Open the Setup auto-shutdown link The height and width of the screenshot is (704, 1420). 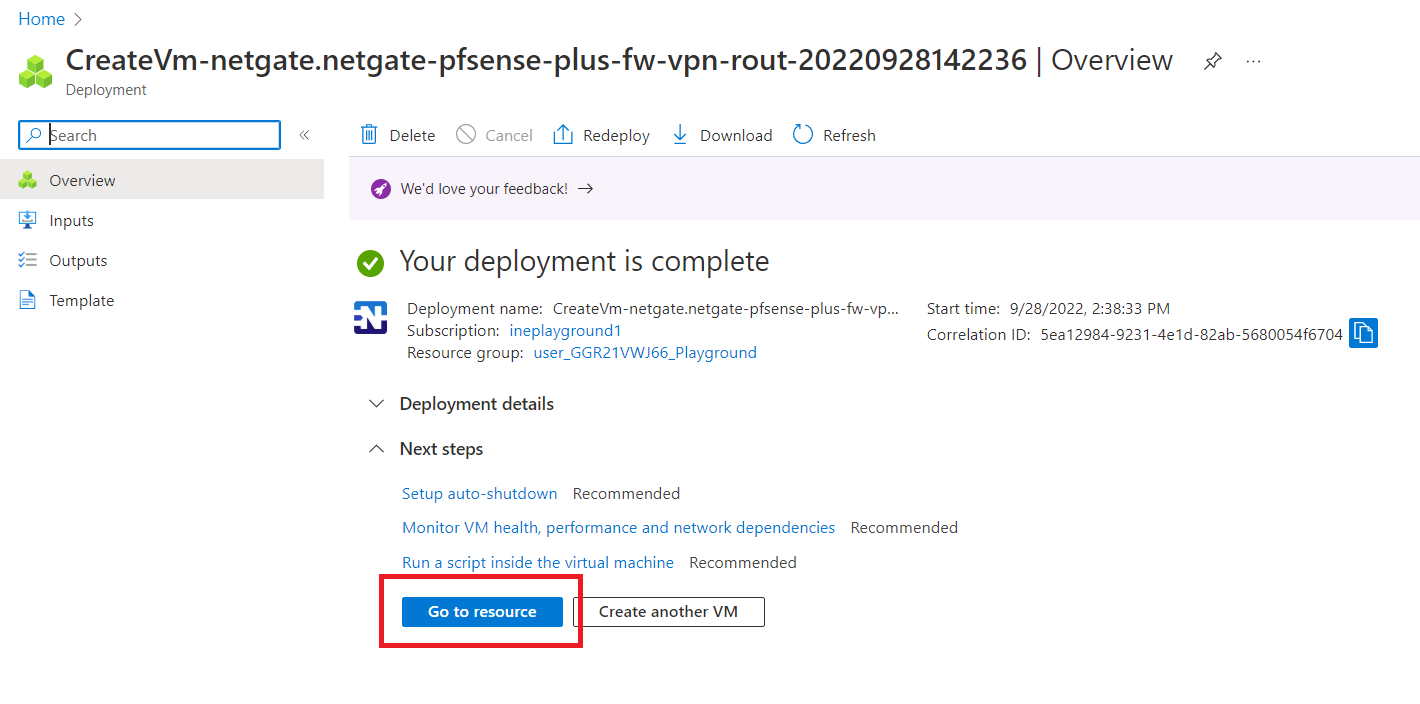(479, 494)
